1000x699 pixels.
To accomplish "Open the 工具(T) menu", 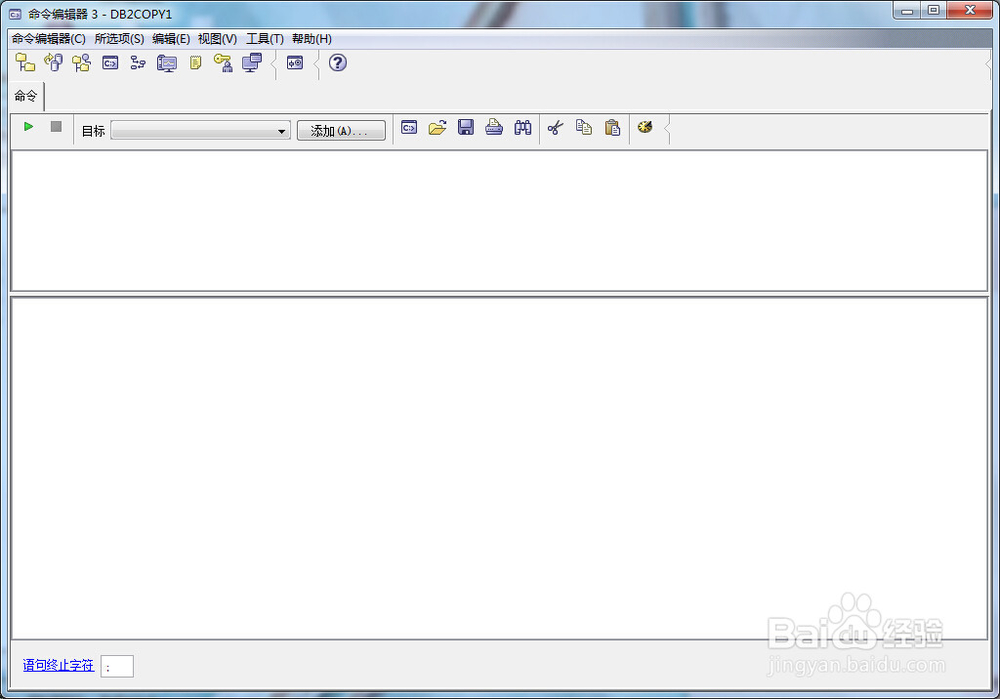I will pos(265,39).
